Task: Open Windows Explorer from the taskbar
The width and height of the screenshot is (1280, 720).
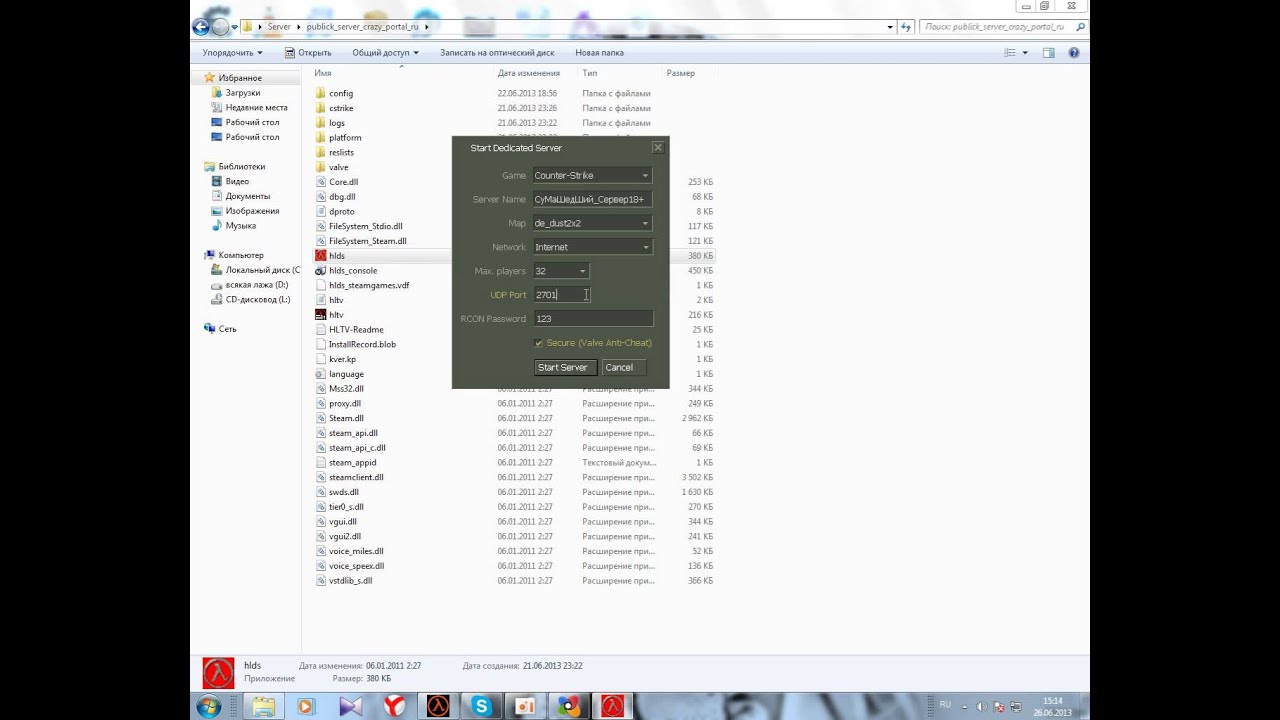Action: pos(263,706)
